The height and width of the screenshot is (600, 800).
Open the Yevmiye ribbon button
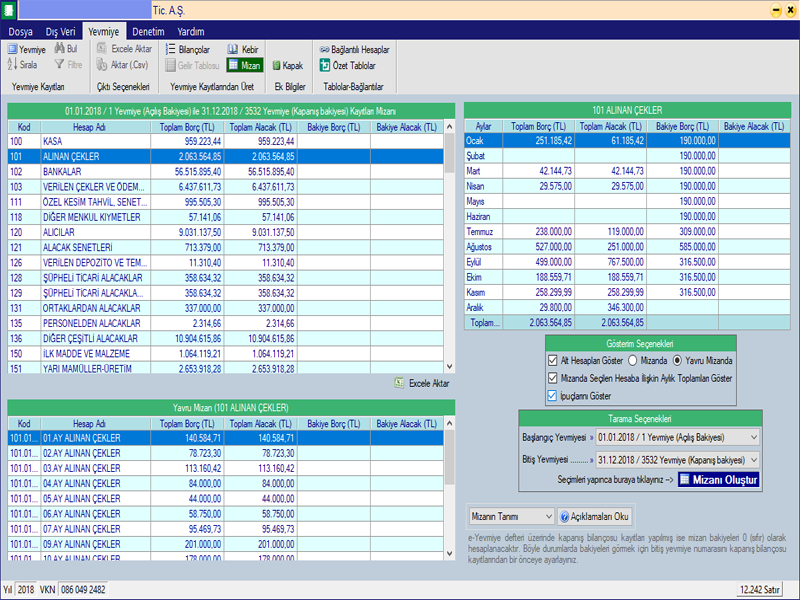27,49
